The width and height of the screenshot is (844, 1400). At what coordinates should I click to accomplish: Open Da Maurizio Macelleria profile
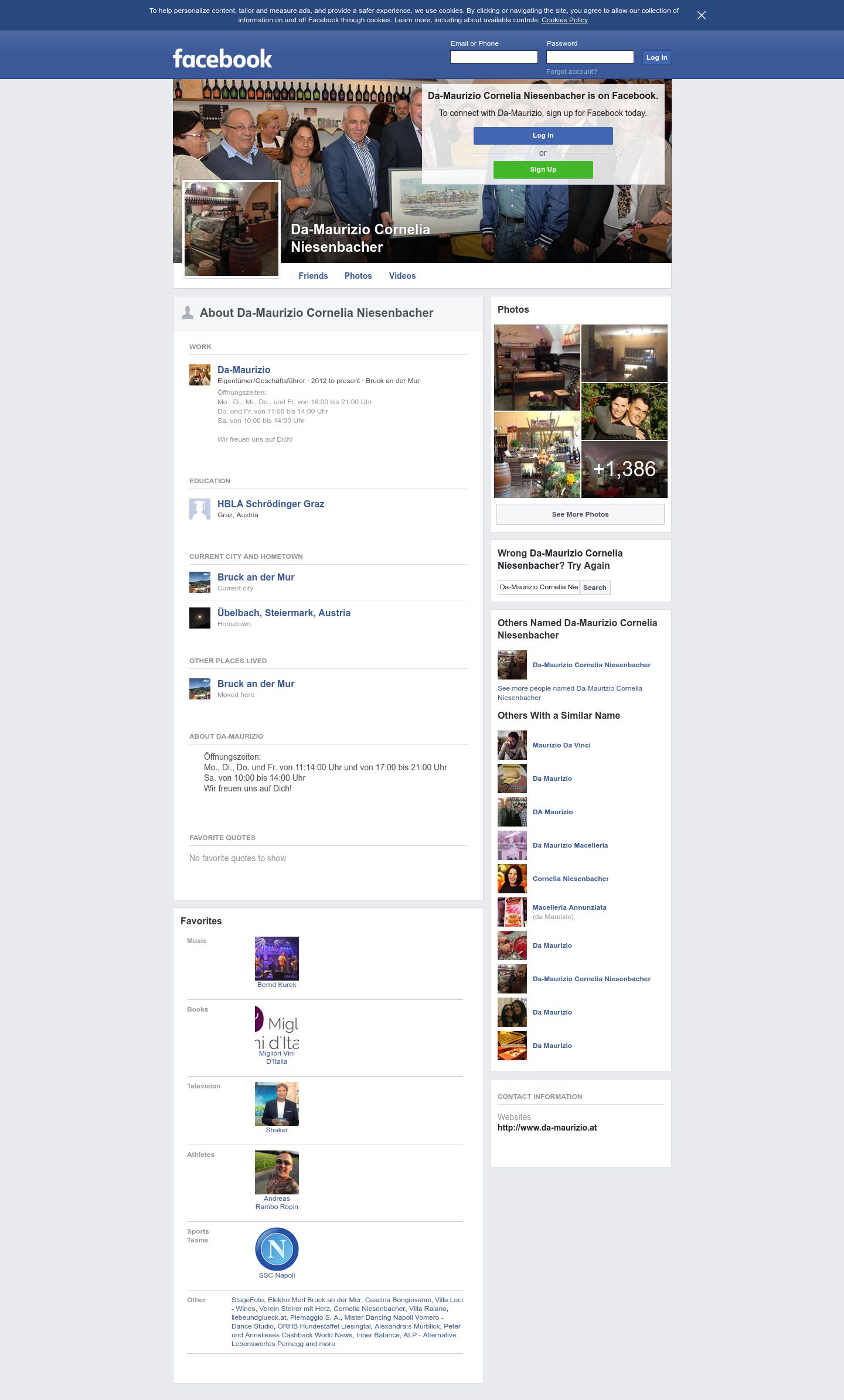pyautogui.click(x=570, y=845)
